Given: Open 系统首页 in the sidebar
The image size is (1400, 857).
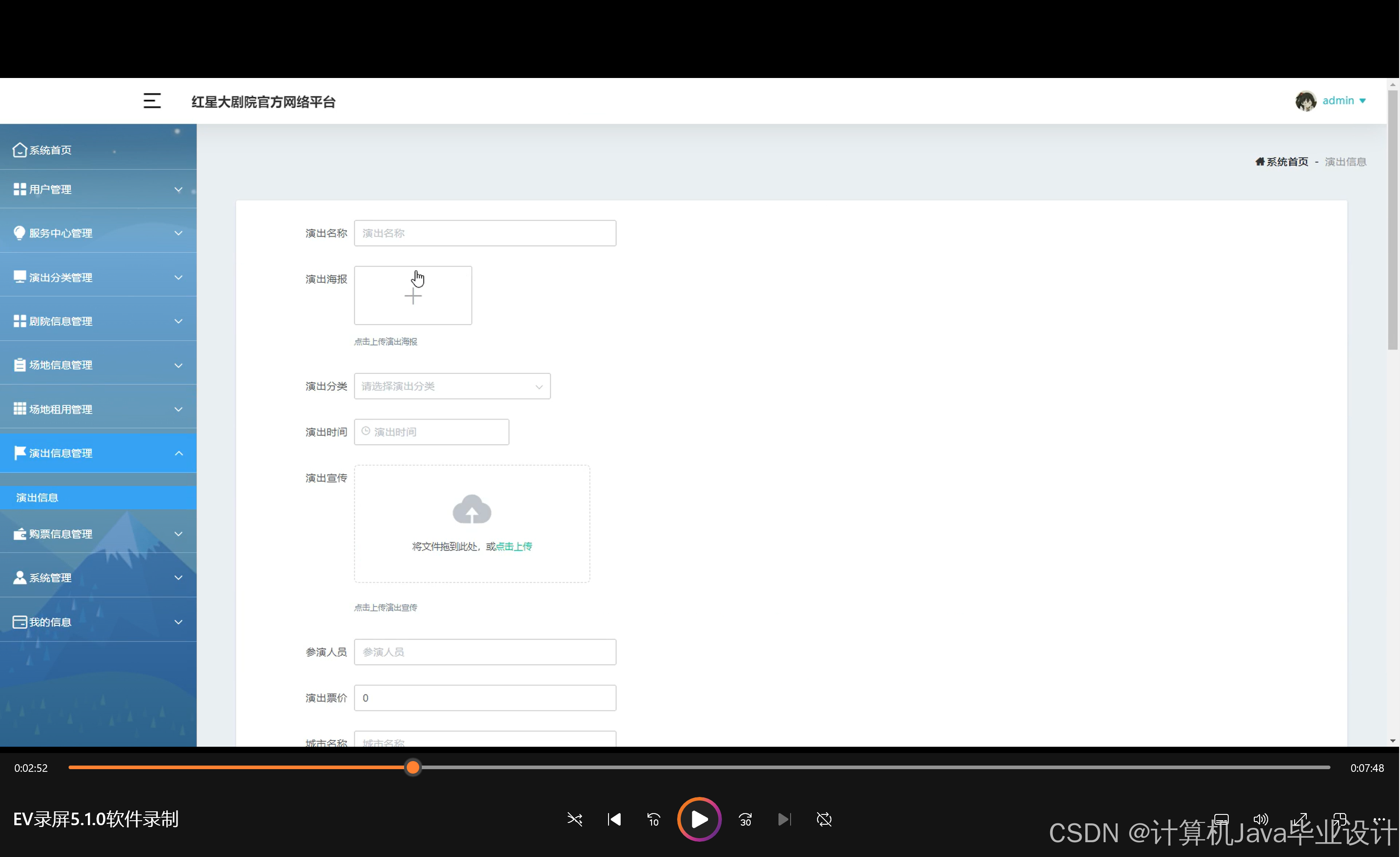Looking at the screenshot, I should point(98,150).
